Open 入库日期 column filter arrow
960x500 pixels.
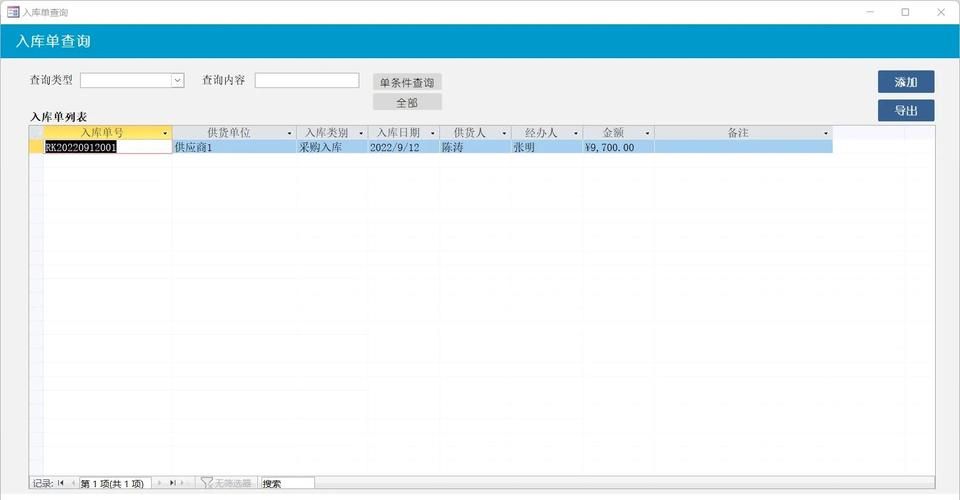[433, 133]
